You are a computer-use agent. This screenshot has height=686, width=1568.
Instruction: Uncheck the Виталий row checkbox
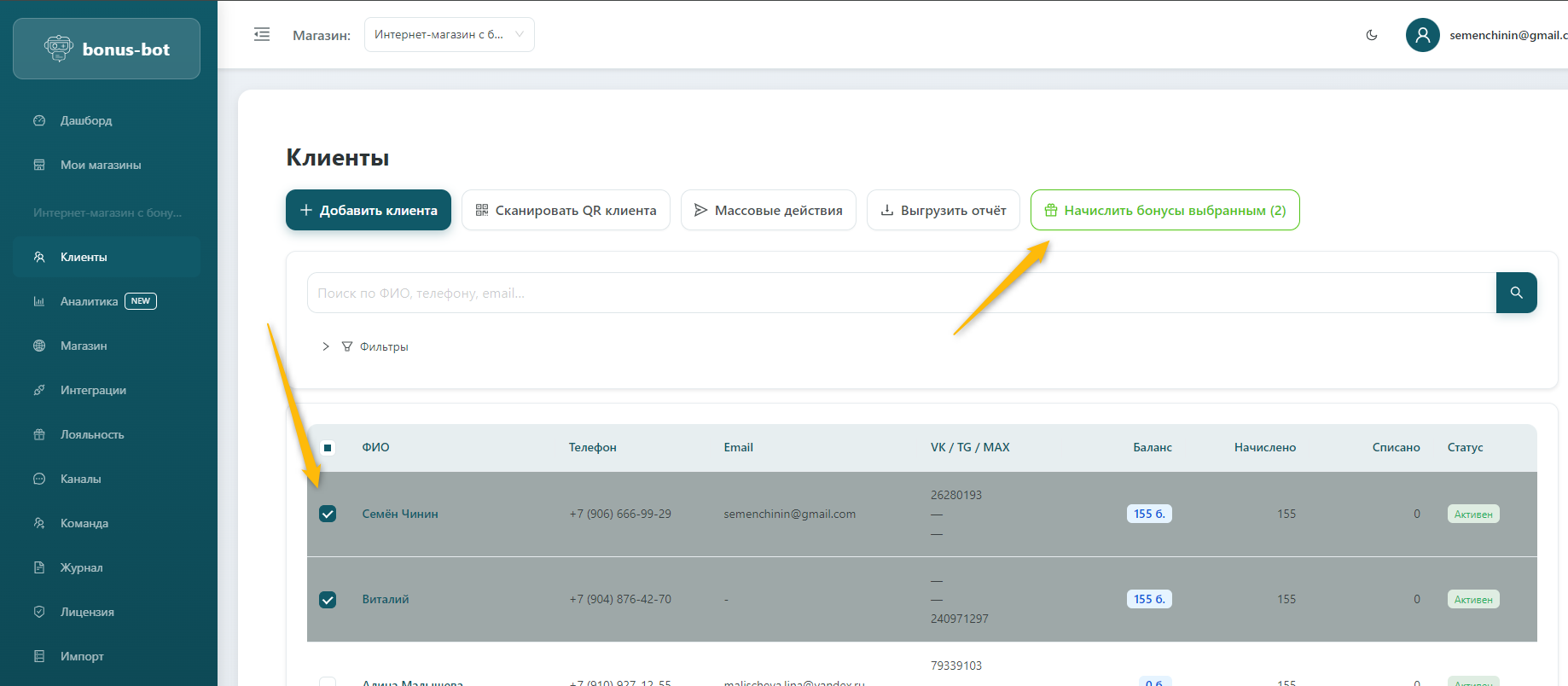pos(328,600)
